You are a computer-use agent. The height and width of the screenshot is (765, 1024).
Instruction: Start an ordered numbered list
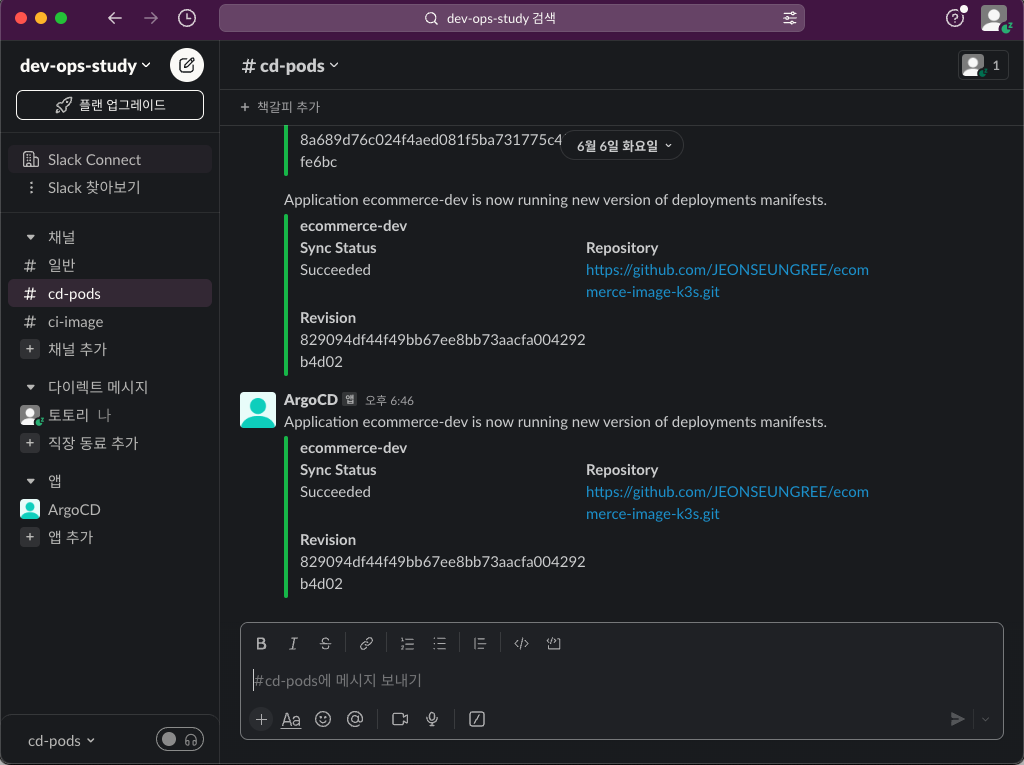[408, 643]
